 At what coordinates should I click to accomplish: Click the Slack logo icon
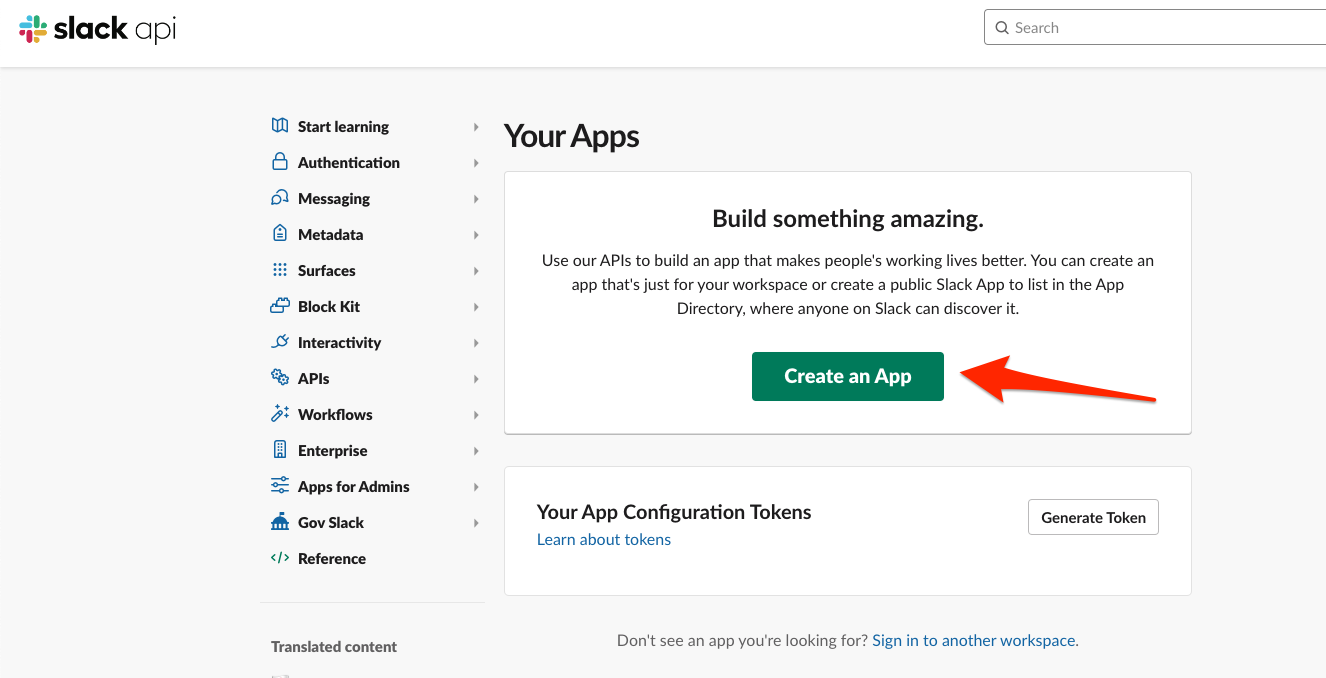(x=31, y=28)
